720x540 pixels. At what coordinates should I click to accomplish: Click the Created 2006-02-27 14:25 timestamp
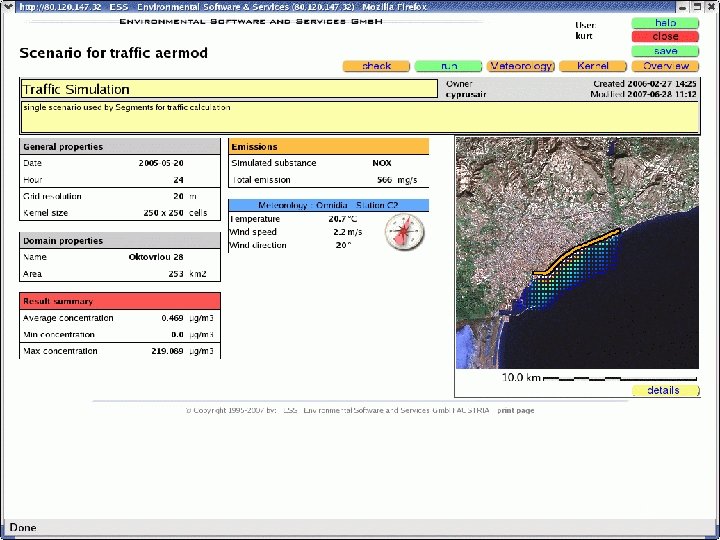click(x=645, y=84)
